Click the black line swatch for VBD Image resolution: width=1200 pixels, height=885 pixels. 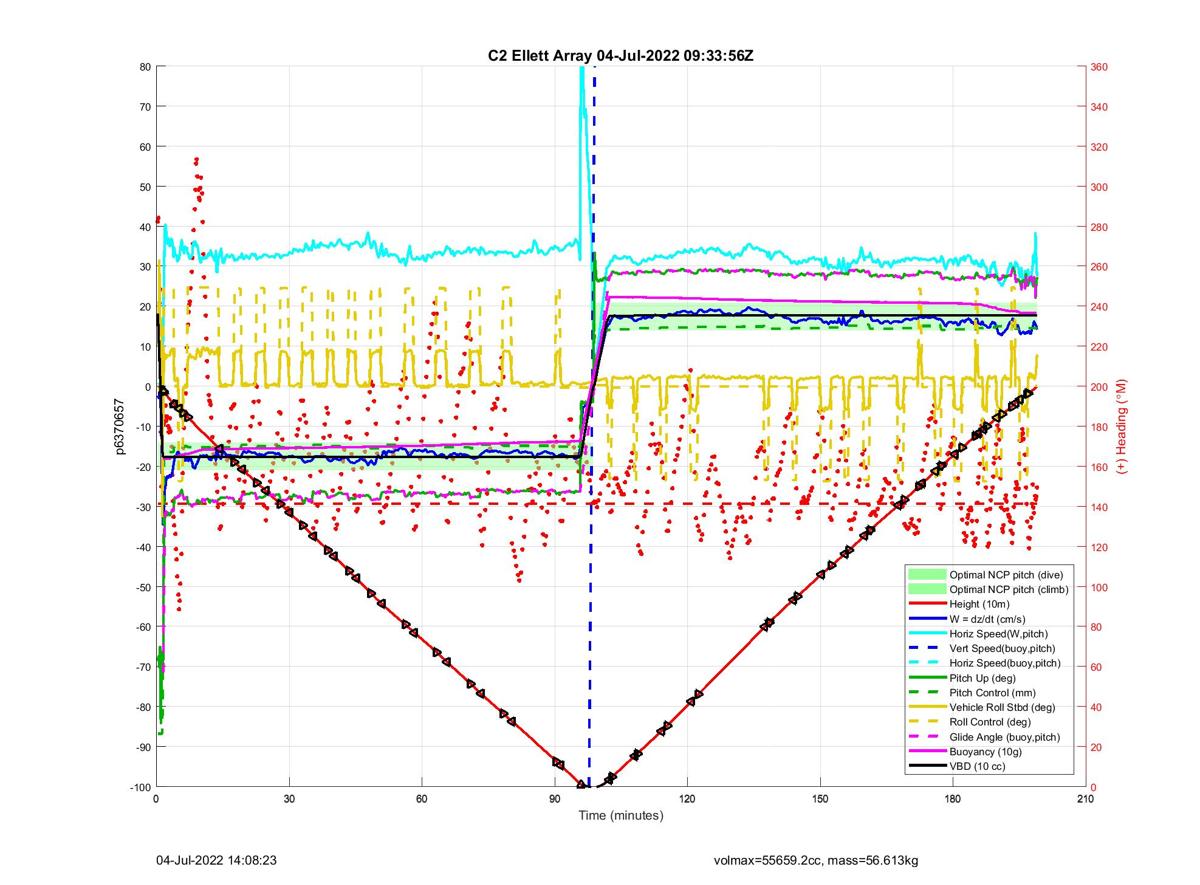point(926,766)
